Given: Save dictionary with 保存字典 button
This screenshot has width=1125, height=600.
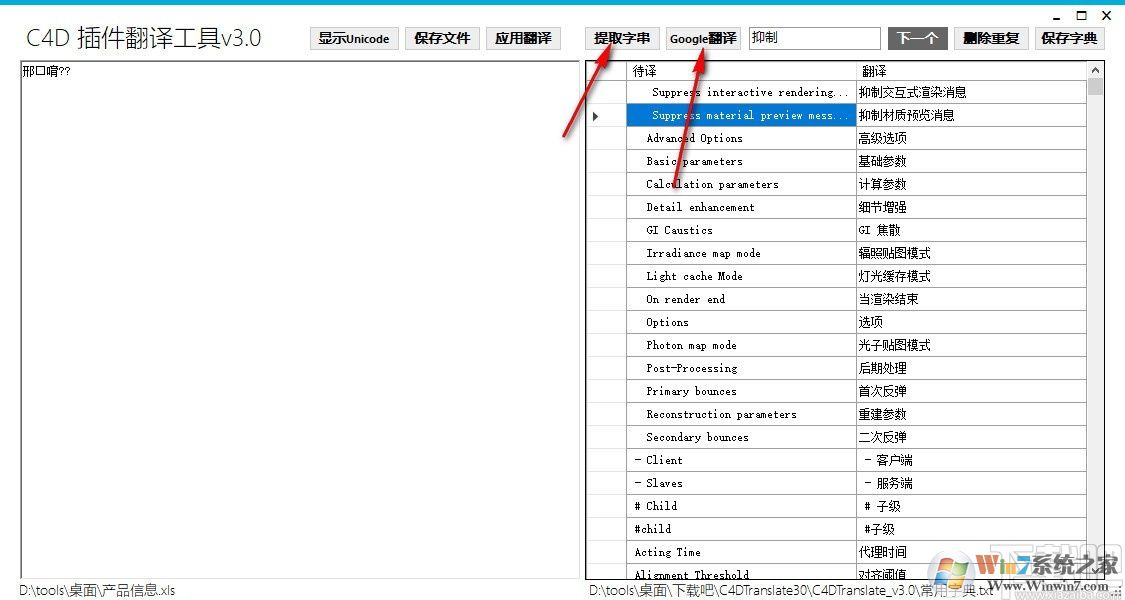Looking at the screenshot, I should [1069, 39].
